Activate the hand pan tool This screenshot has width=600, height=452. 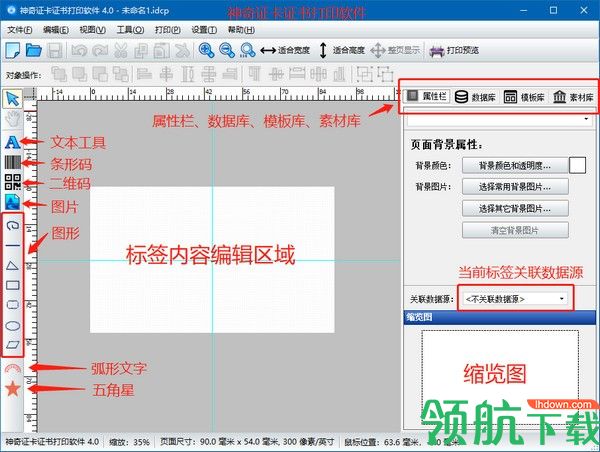click(13, 119)
